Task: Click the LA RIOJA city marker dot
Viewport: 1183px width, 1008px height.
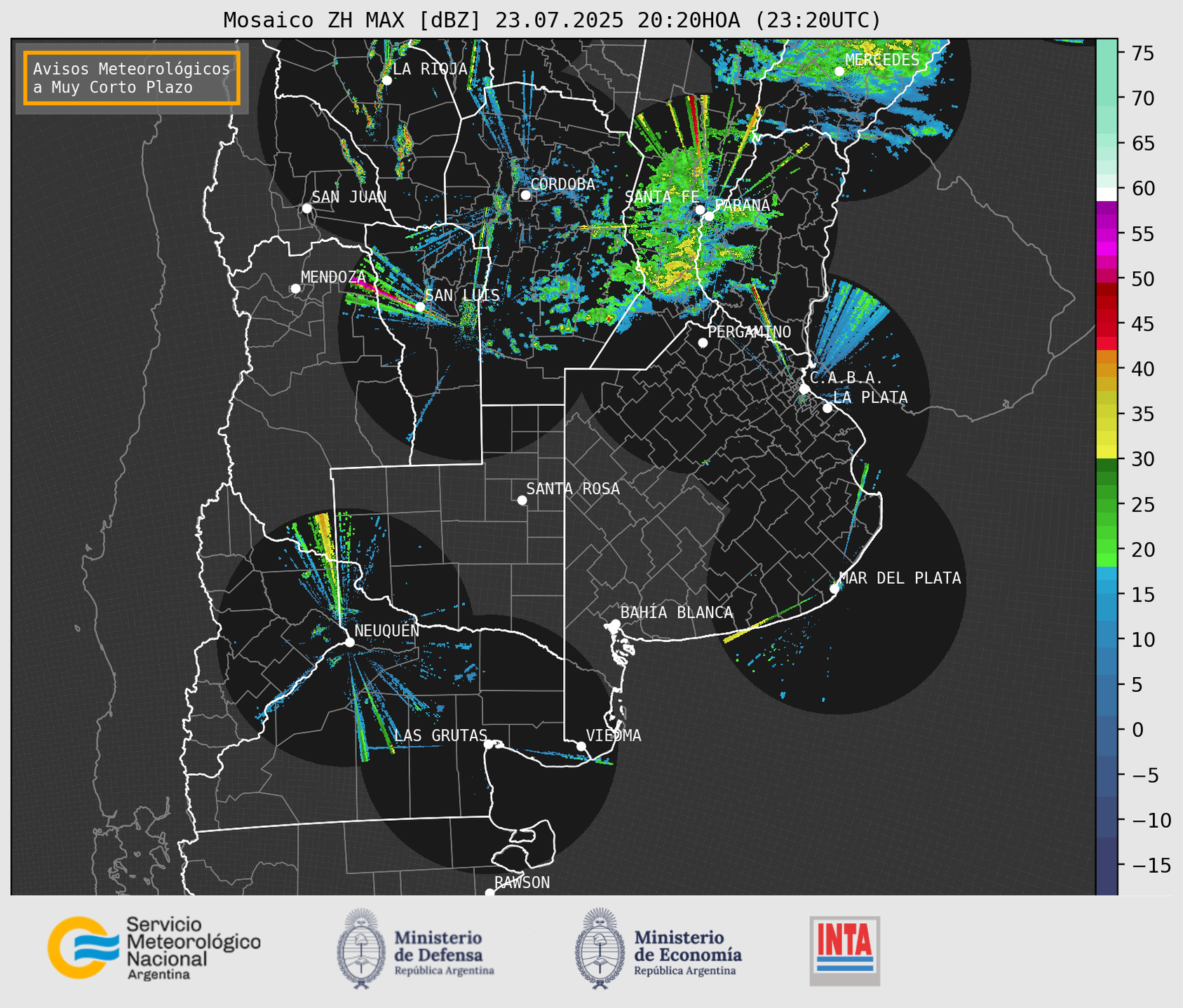Action: [x=386, y=81]
